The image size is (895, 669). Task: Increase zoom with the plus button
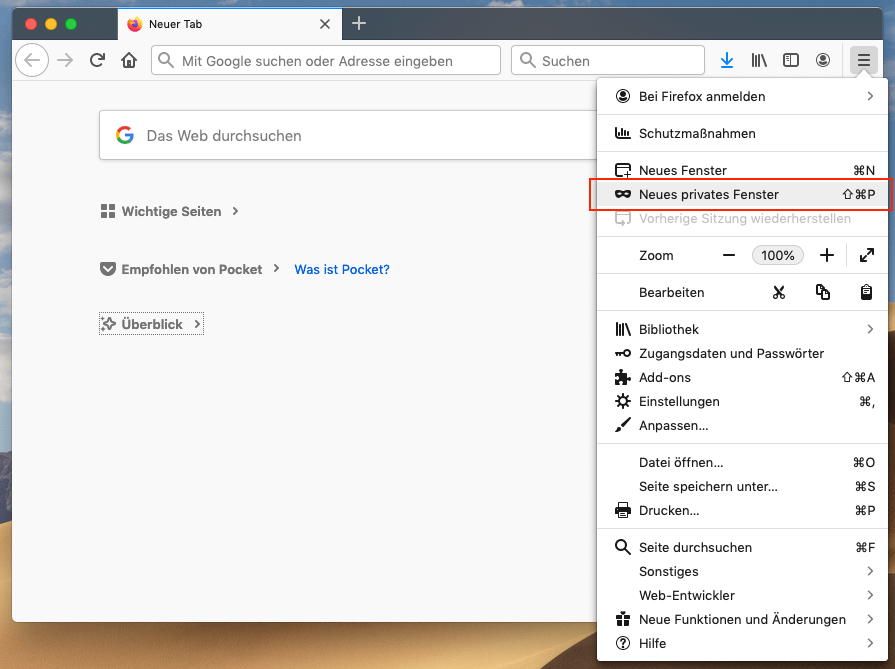[827, 255]
